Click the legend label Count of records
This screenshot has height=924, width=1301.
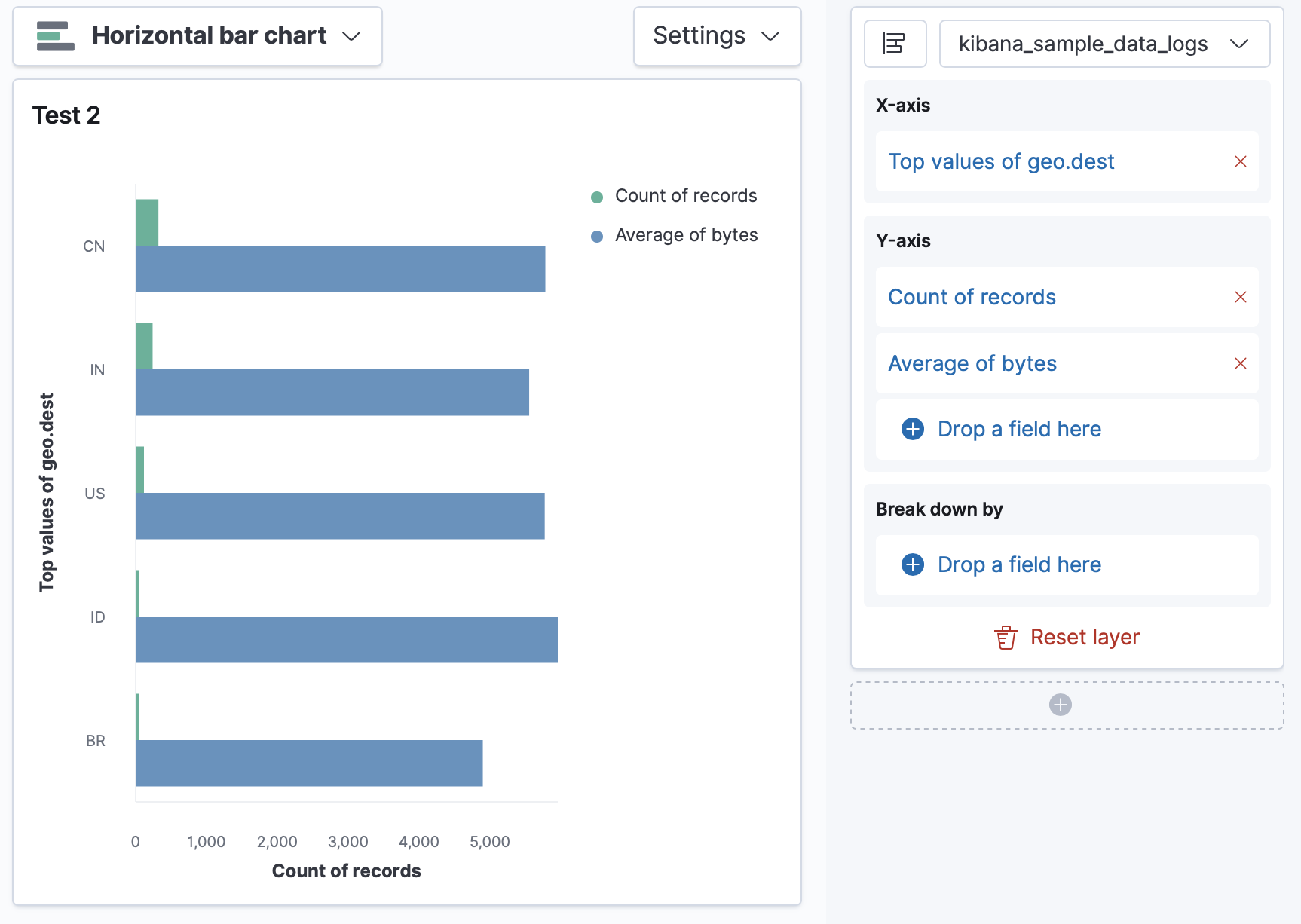tap(686, 196)
